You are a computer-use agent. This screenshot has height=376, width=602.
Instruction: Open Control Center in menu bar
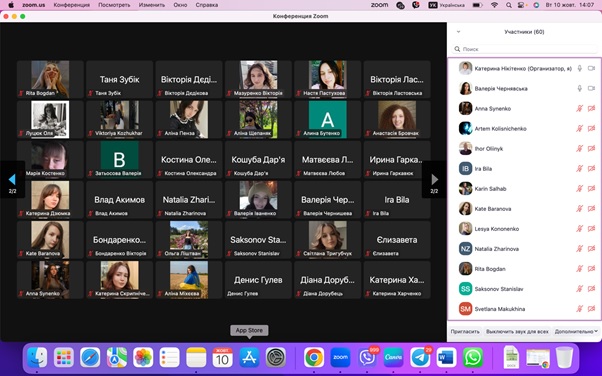[x=521, y=5]
